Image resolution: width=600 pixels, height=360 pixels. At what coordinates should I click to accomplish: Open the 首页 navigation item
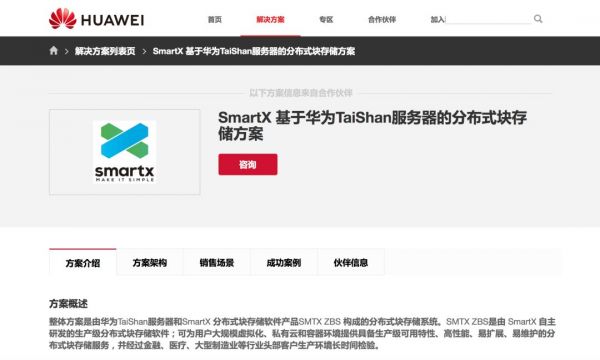tap(215, 20)
